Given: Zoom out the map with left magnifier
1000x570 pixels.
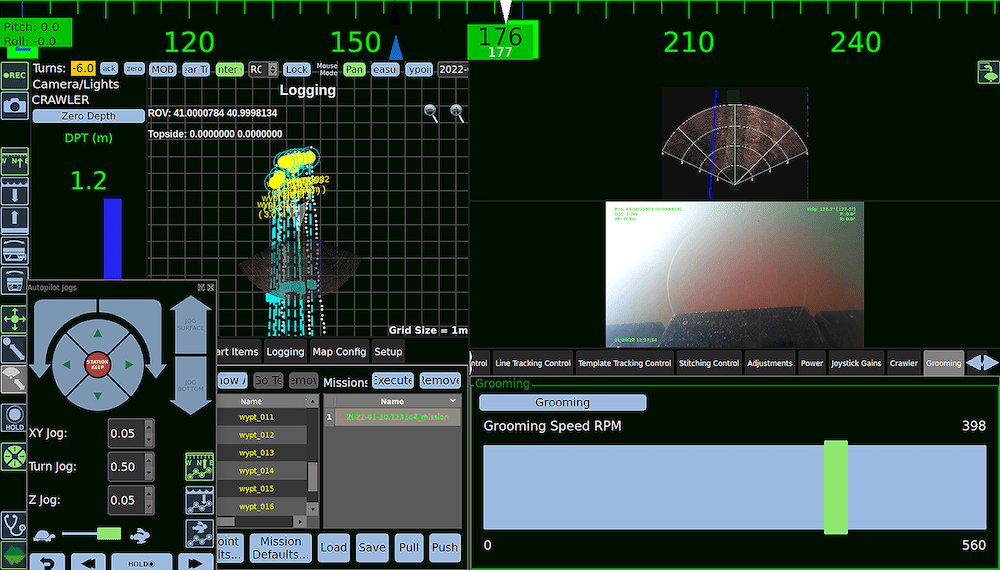Looking at the screenshot, I should click(x=430, y=113).
